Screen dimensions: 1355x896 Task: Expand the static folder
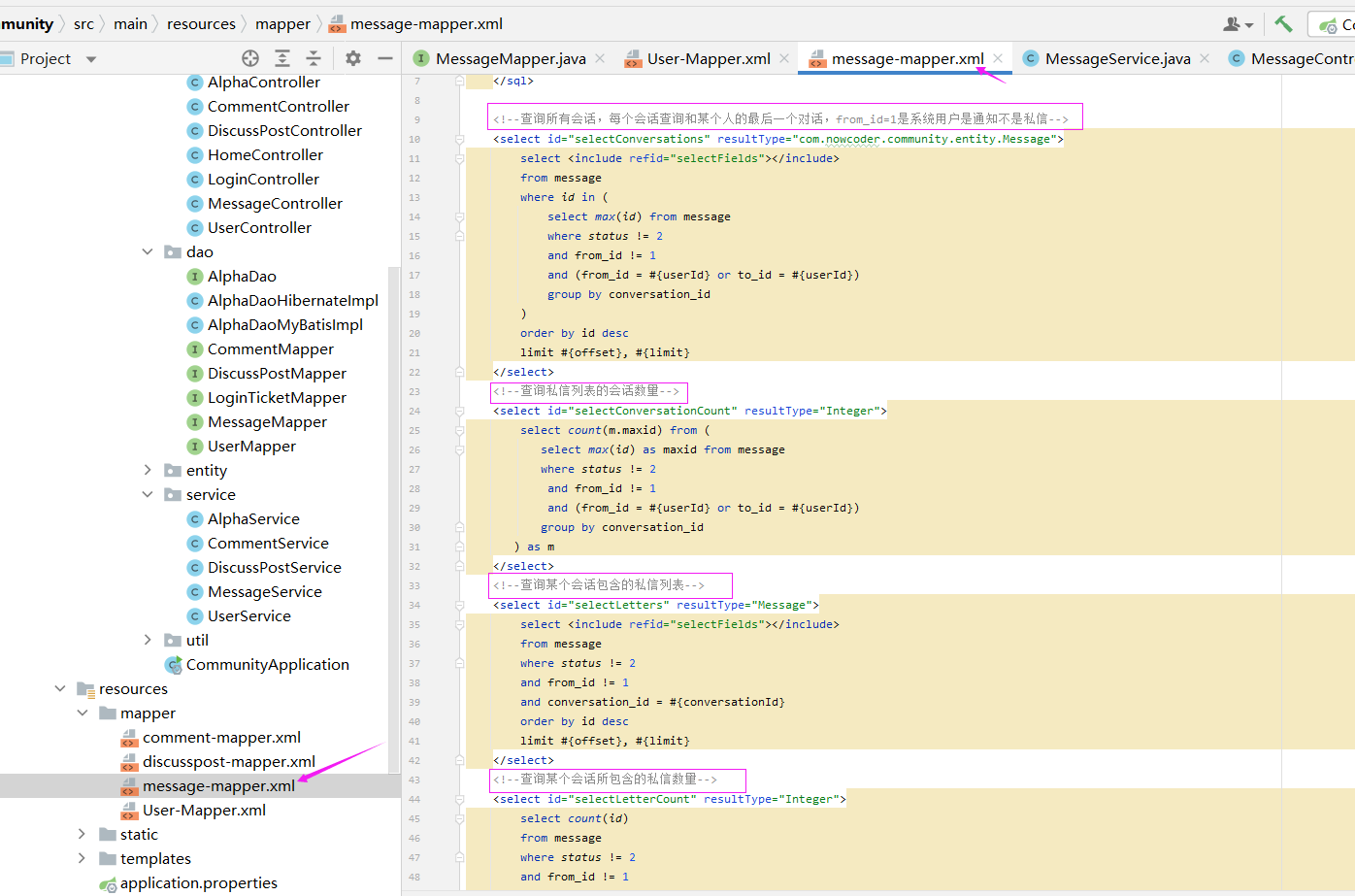[82, 834]
